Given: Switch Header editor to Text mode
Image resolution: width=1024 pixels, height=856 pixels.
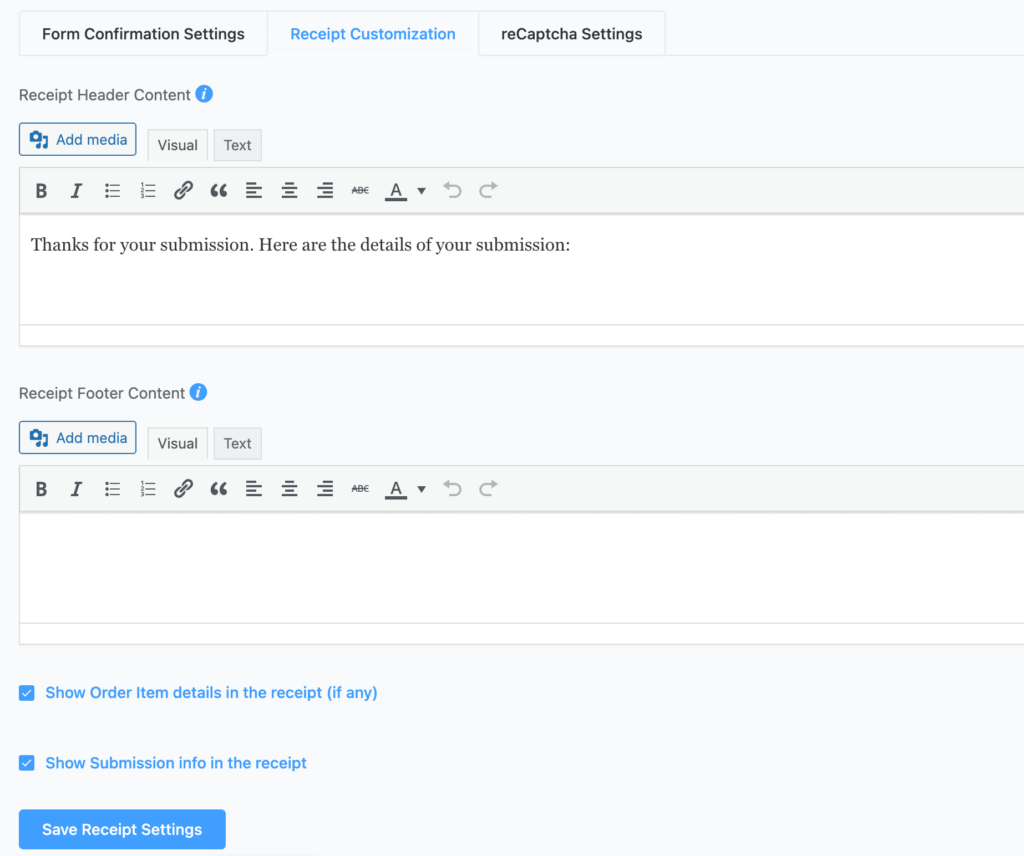Looking at the screenshot, I should tap(238, 145).
